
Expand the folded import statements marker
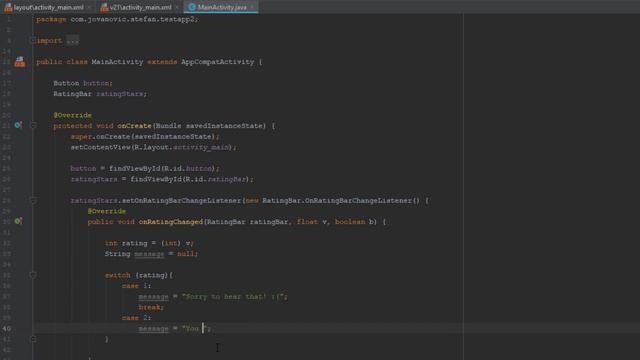(33, 40)
